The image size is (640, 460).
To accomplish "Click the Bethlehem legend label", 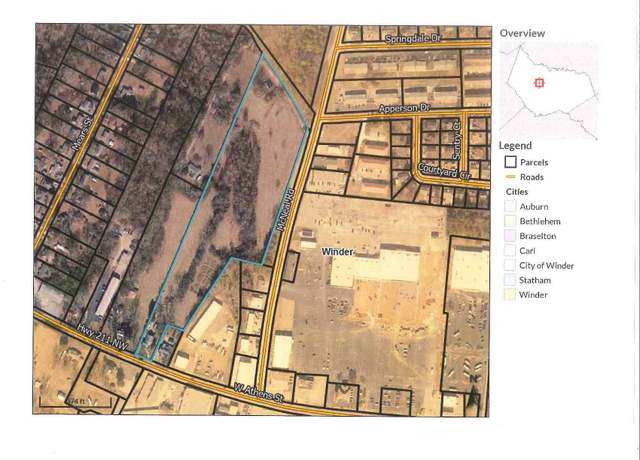I will point(540,221).
